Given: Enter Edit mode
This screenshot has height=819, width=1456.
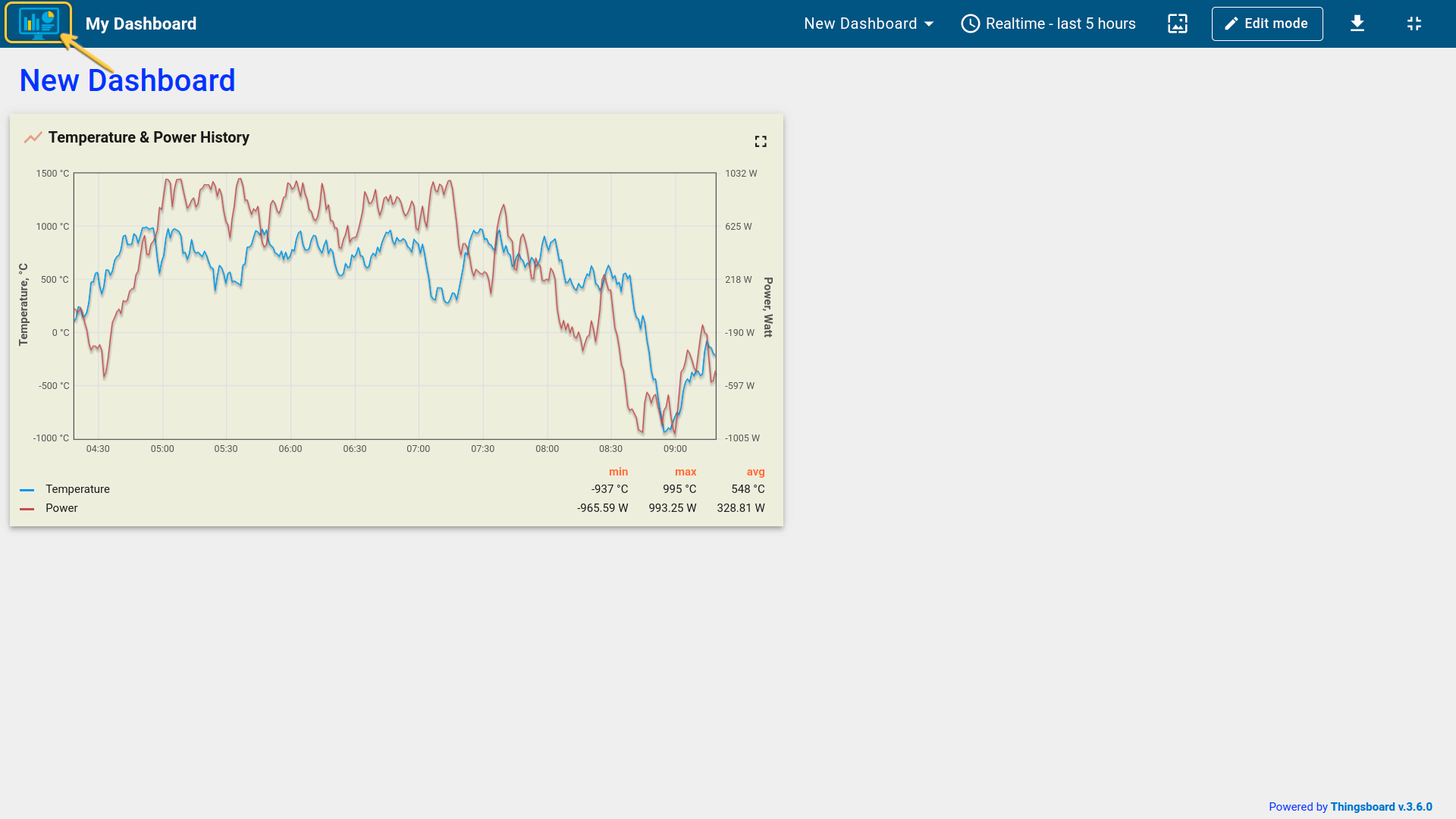Looking at the screenshot, I should coord(1266,24).
